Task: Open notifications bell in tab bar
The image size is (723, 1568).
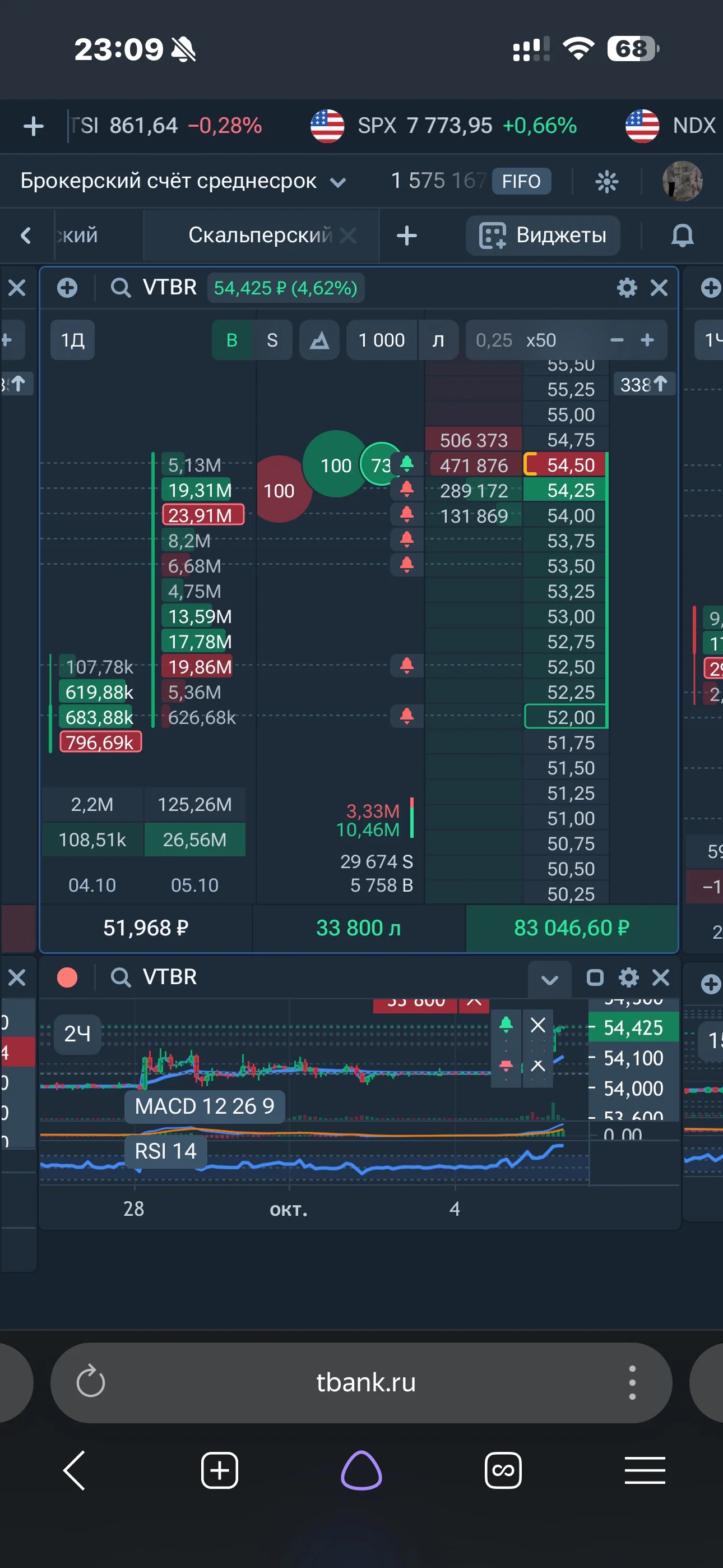Action: pyautogui.click(x=682, y=236)
